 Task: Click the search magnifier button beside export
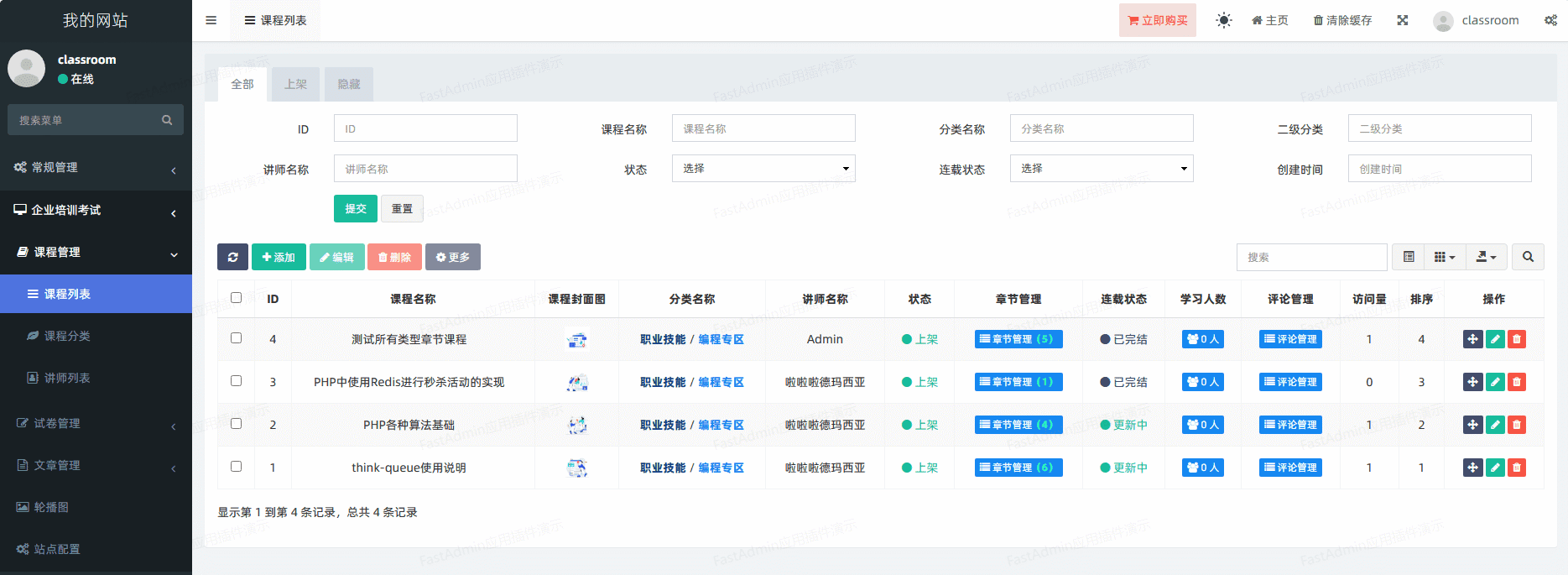pyautogui.click(x=1528, y=257)
